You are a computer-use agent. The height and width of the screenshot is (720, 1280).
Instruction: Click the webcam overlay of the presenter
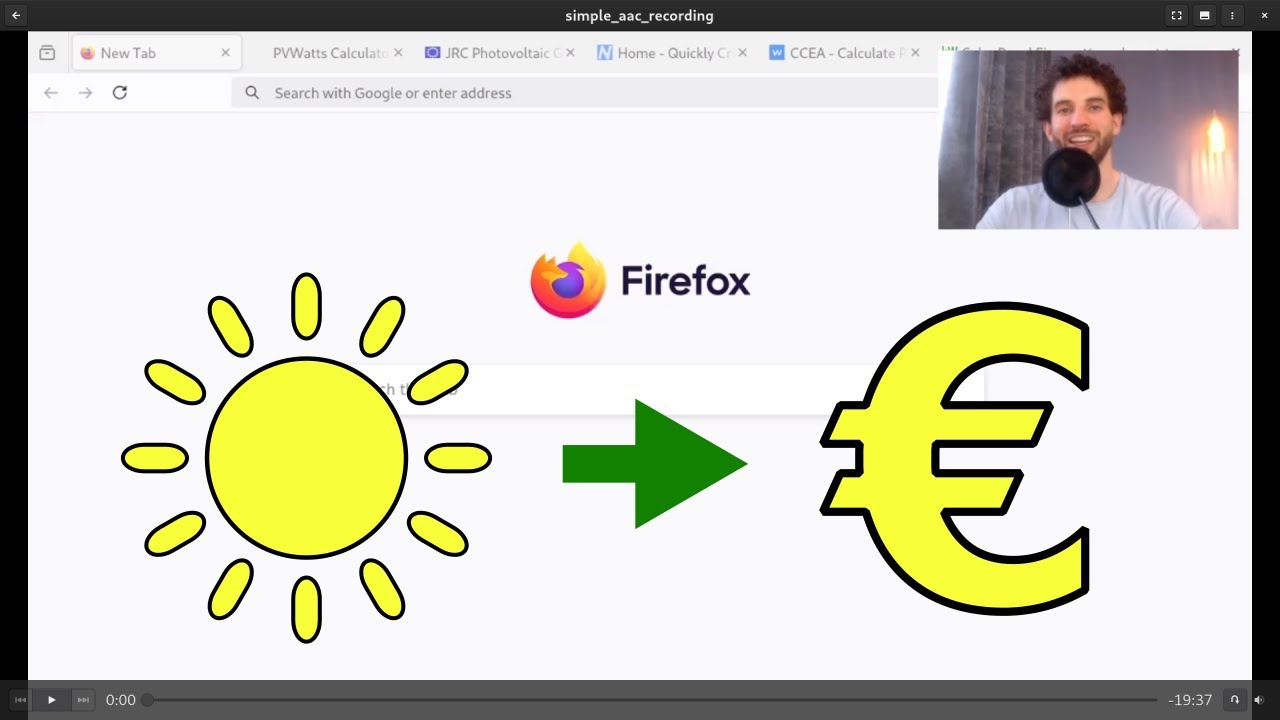(1088, 140)
